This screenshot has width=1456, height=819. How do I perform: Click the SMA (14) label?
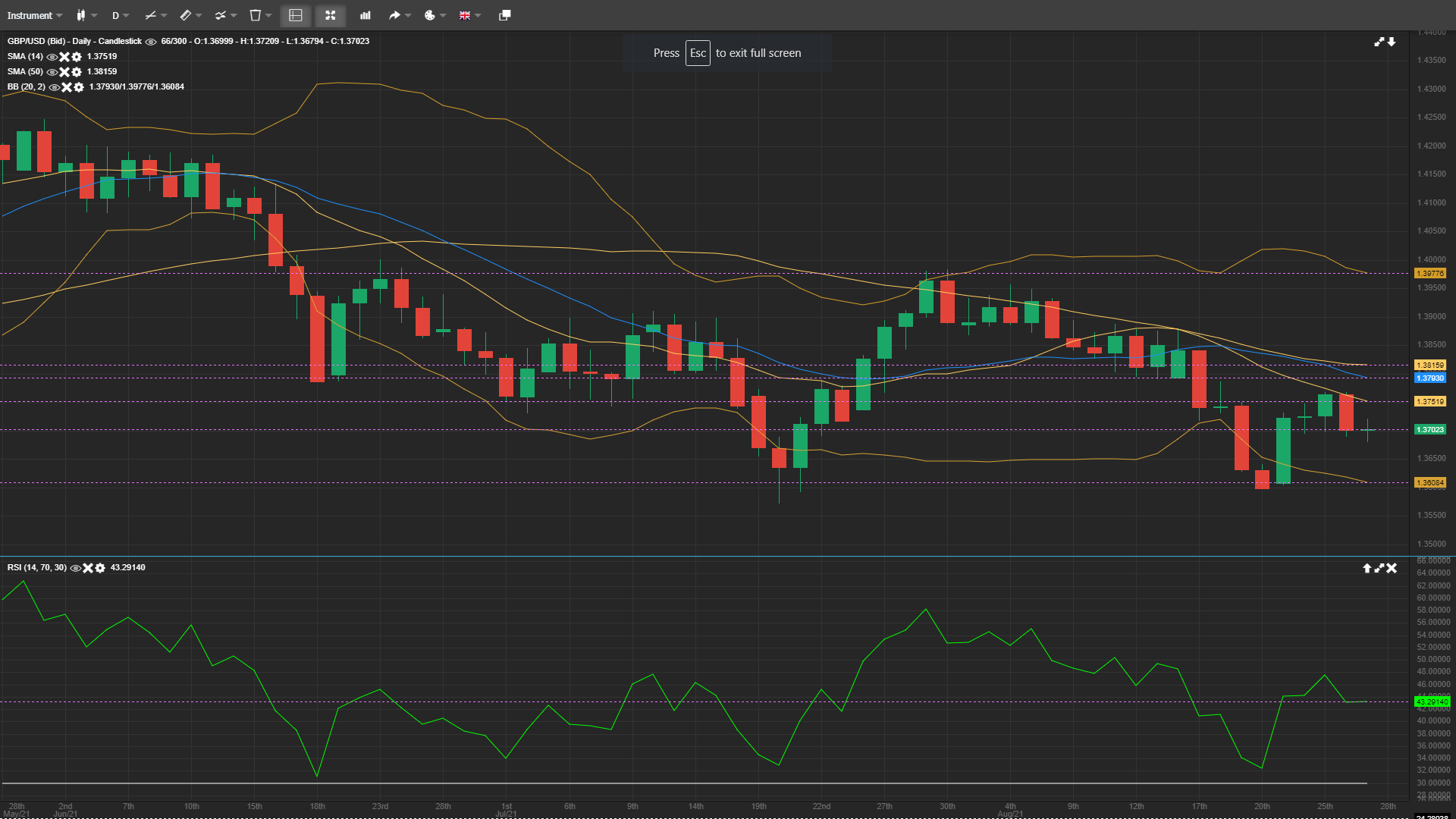(x=25, y=56)
